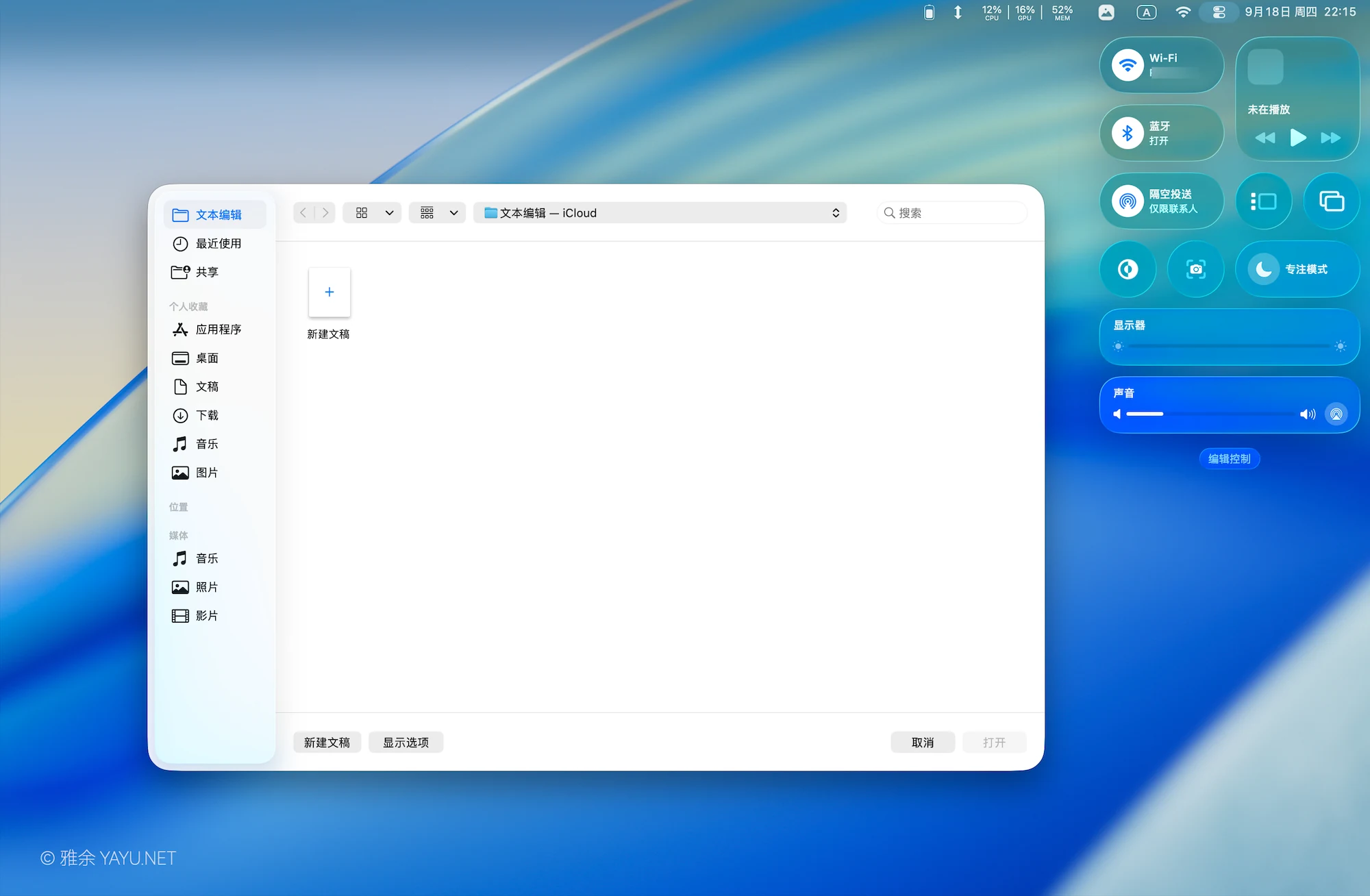Open 下载 downloads in the sidebar
This screenshot has height=896, width=1370.
point(215,415)
